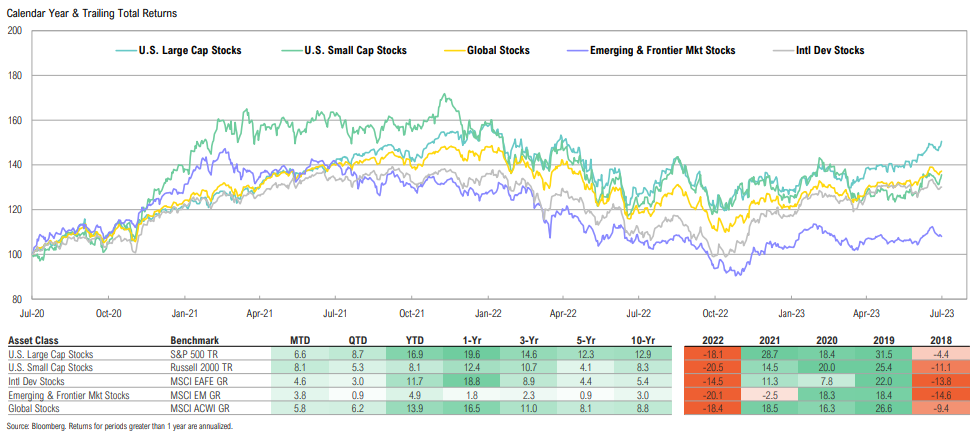The image size is (978, 435).
Task: Hide the Global Stocks series via legend
Action: pos(497,50)
